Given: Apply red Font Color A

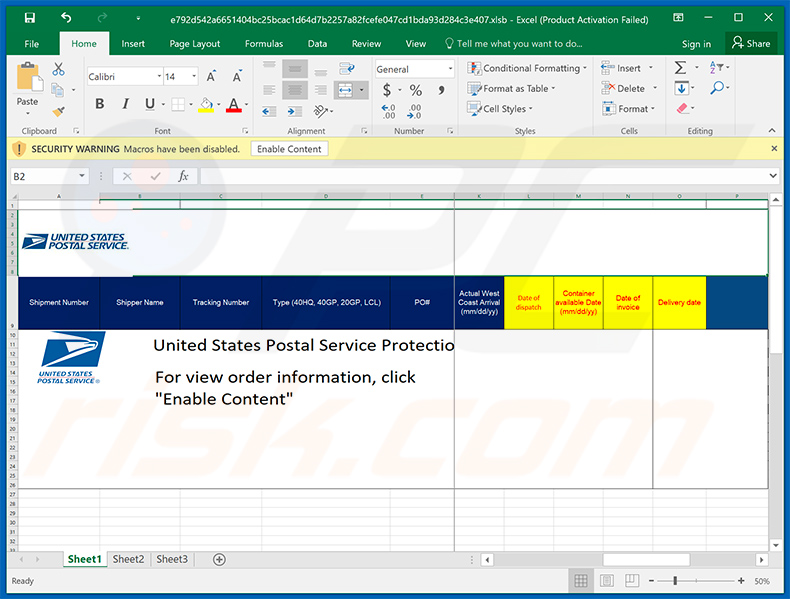Looking at the screenshot, I should pyautogui.click(x=233, y=105).
